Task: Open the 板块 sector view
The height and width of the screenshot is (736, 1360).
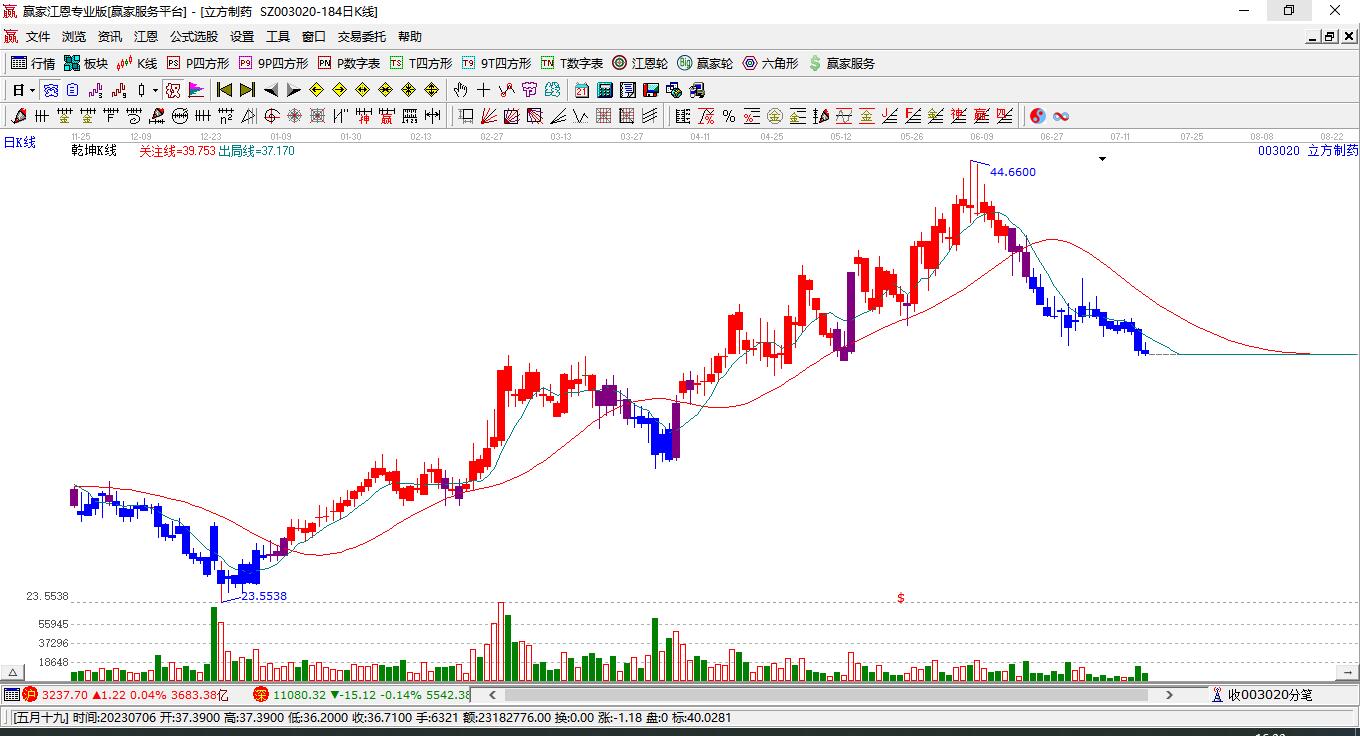Action: (x=86, y=63)
